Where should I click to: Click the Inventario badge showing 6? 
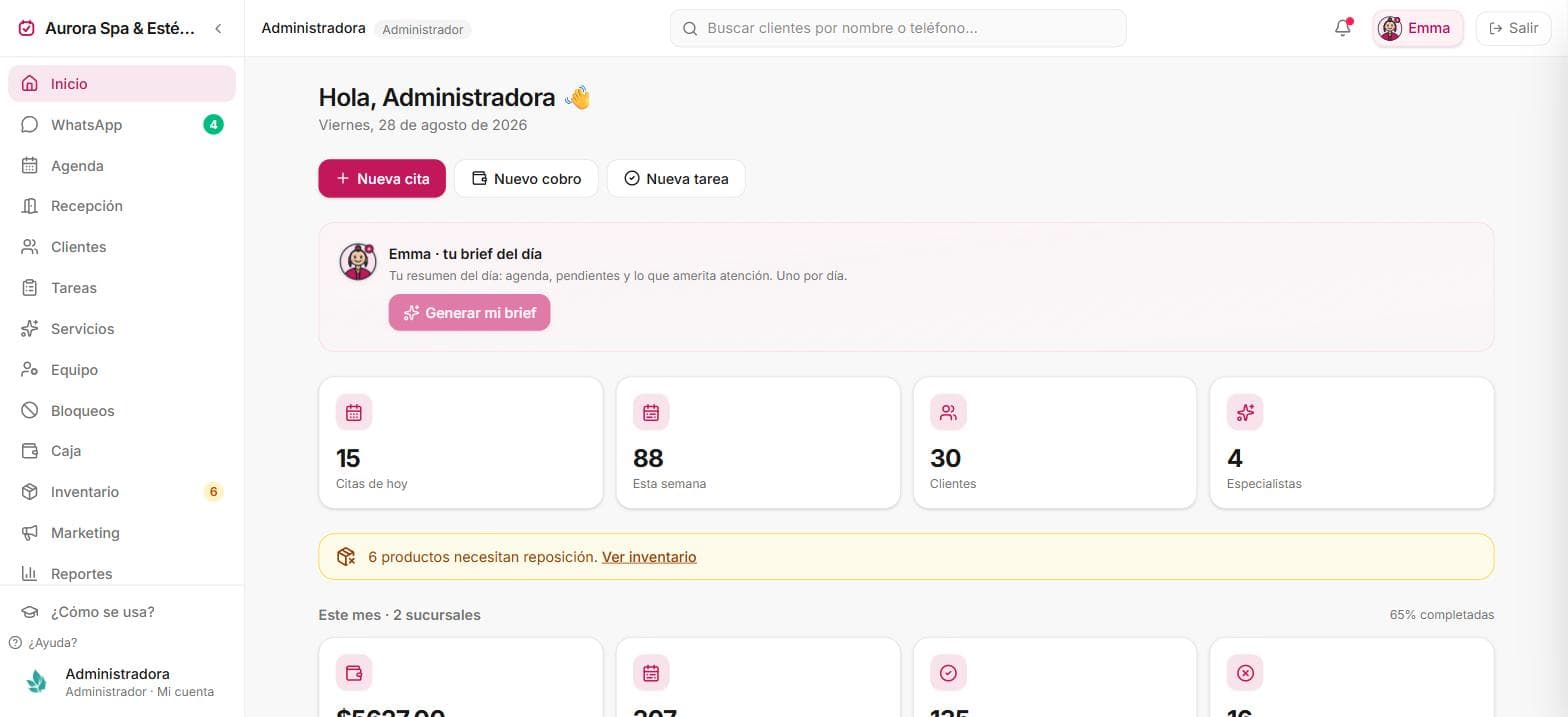(x=213, y=492)
